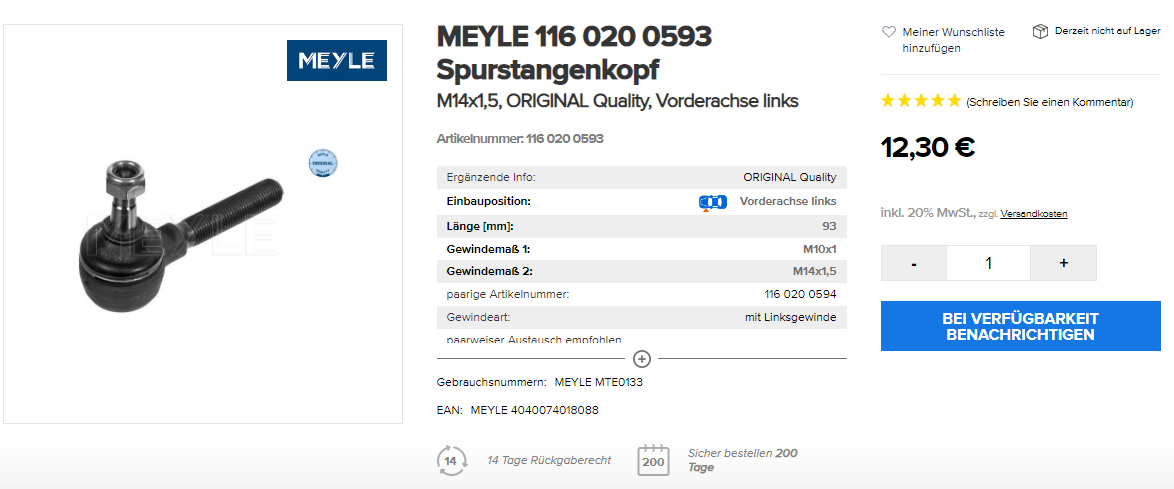The image size is (1174, 489).
Task: Click the 14 Tage Rückgaberecht text
Action: coord(549,460)
